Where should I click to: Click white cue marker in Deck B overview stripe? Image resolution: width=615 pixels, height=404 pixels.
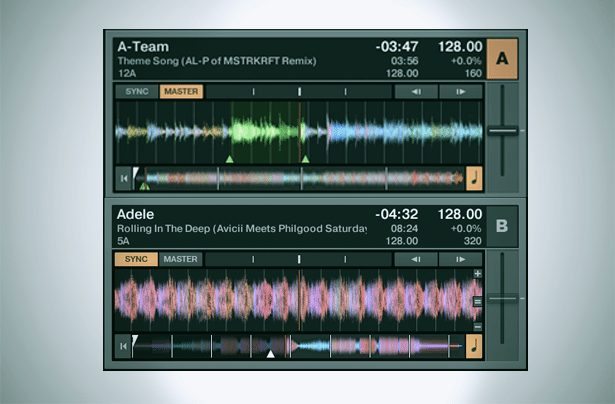pyautogui.click(x=271, y=354)
